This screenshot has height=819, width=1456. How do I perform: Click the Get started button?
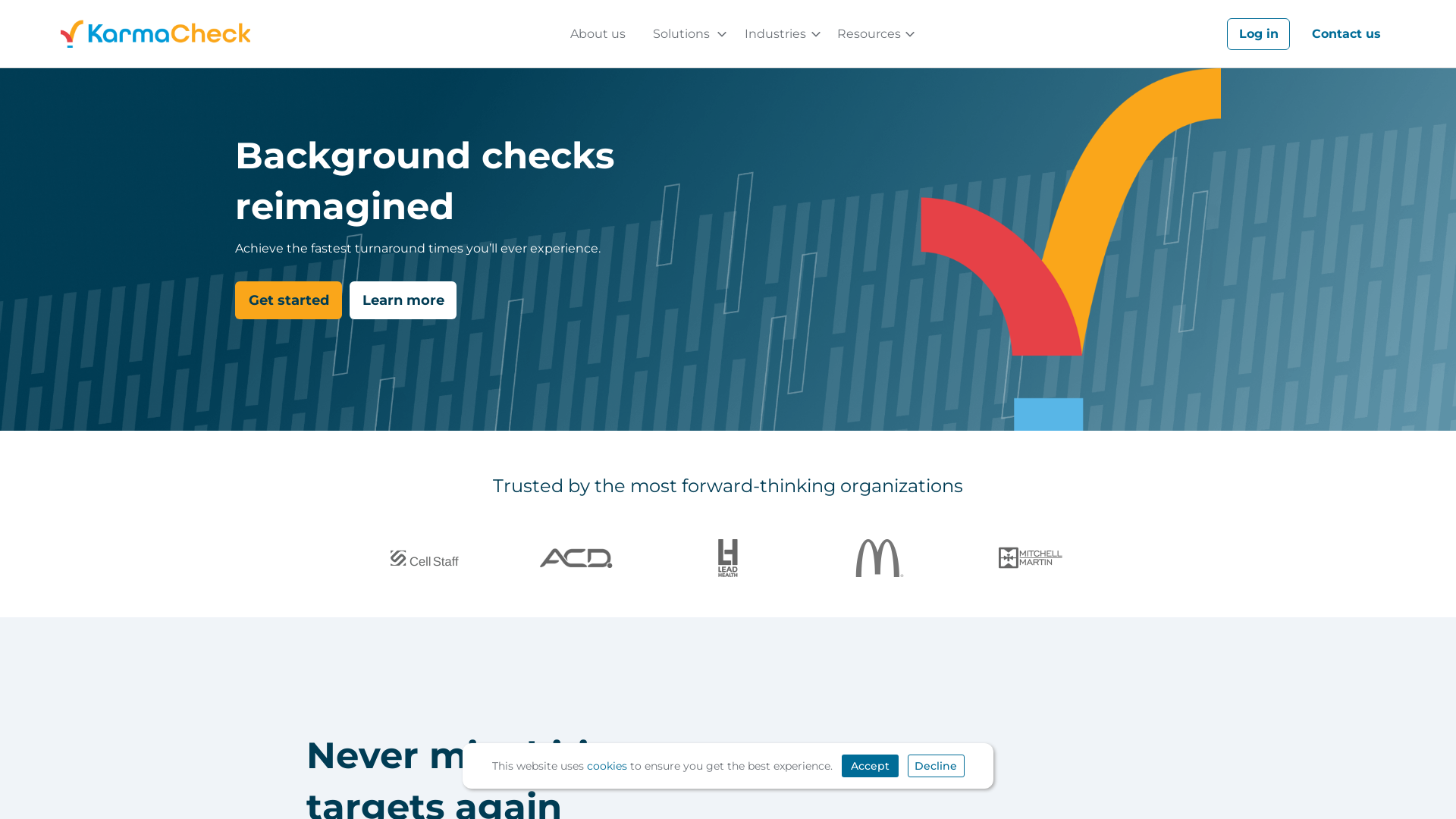289,300
